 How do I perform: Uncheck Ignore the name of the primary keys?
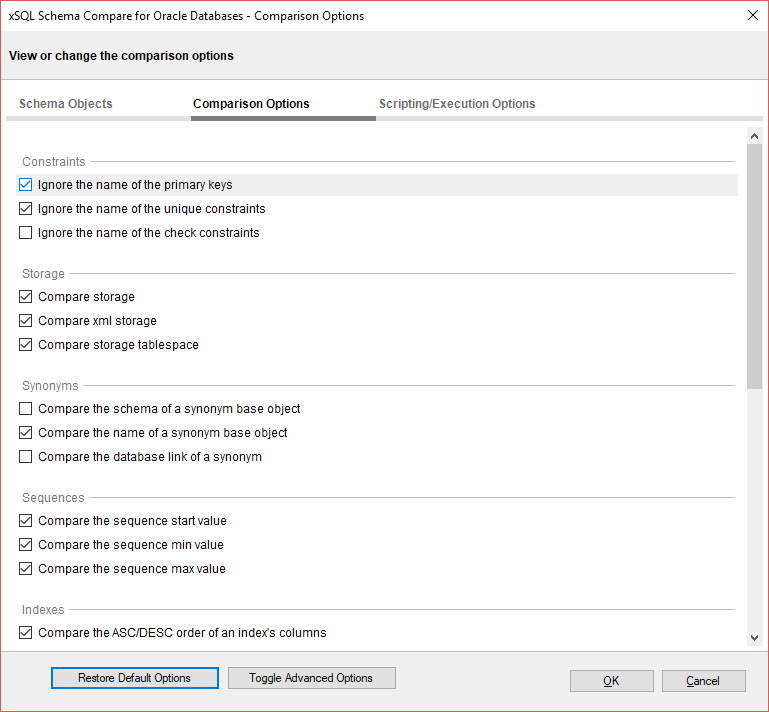point(26,185)
